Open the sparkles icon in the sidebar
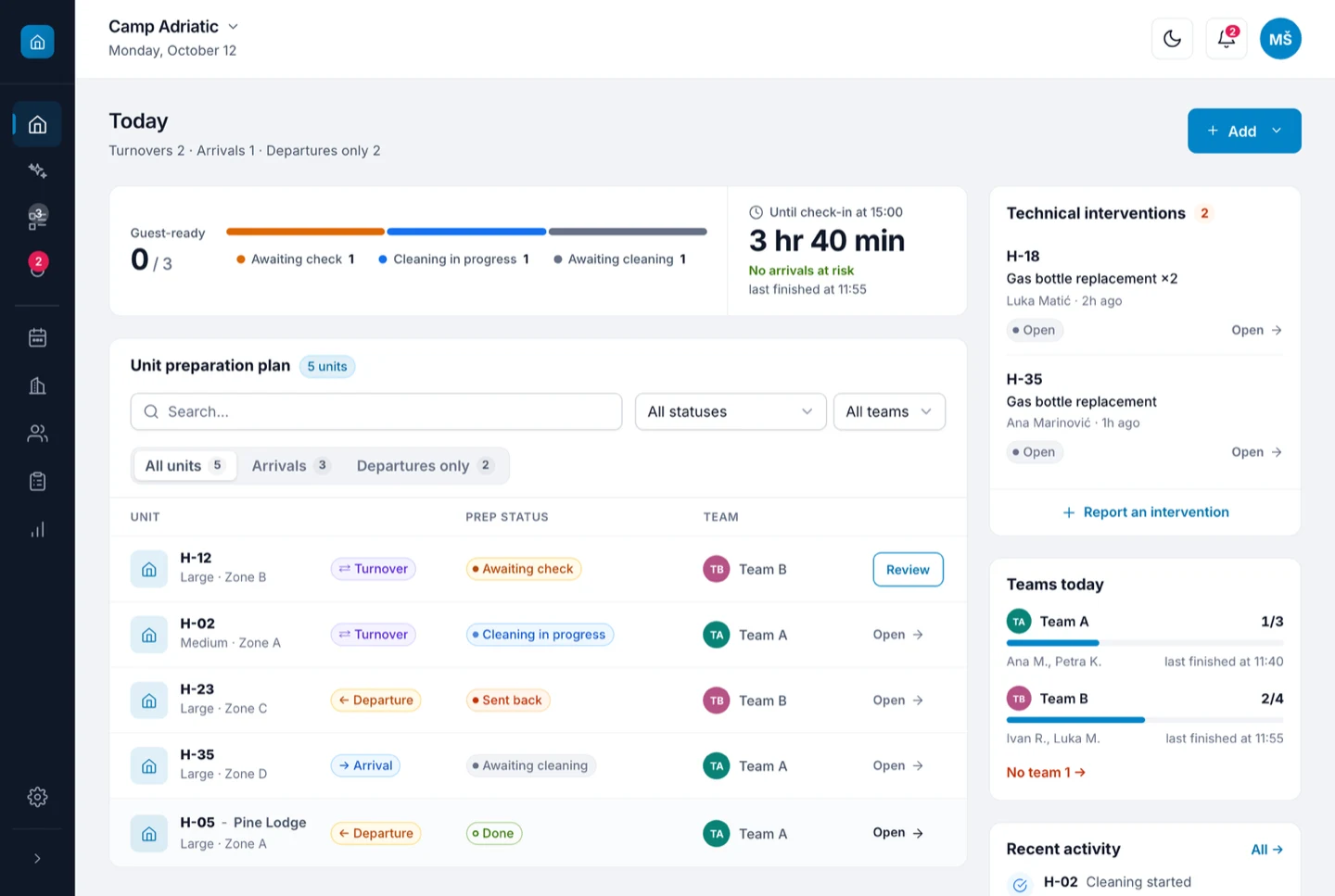This screenshot has height=896, width=1335. [x=37, y=170]
